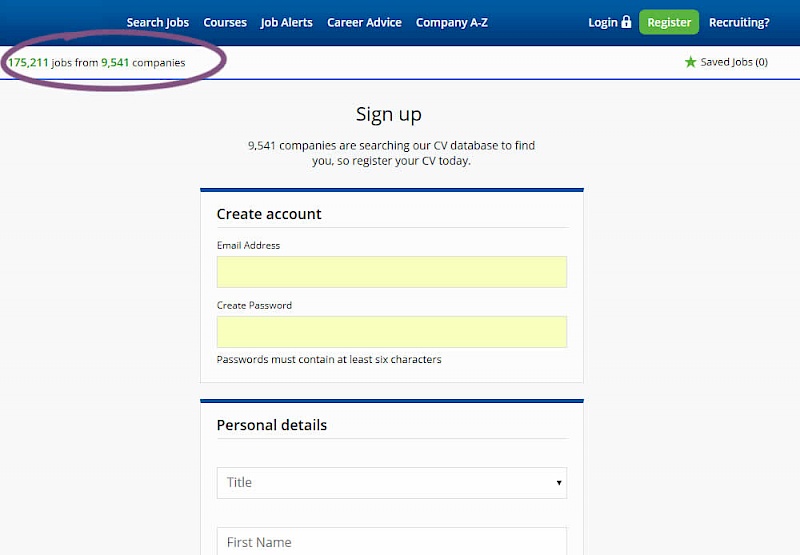Click the Email Address field label
Screen dimensions: 800x555
pyautogui.click(x=248, y=245)
